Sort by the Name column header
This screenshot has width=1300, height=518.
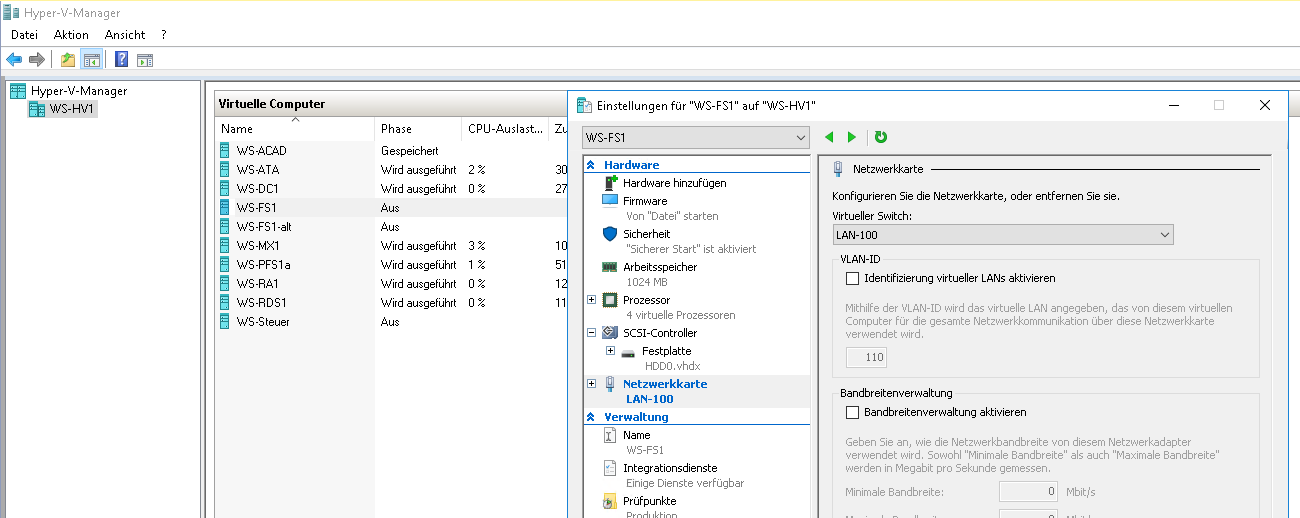click(x=295, y=129)
